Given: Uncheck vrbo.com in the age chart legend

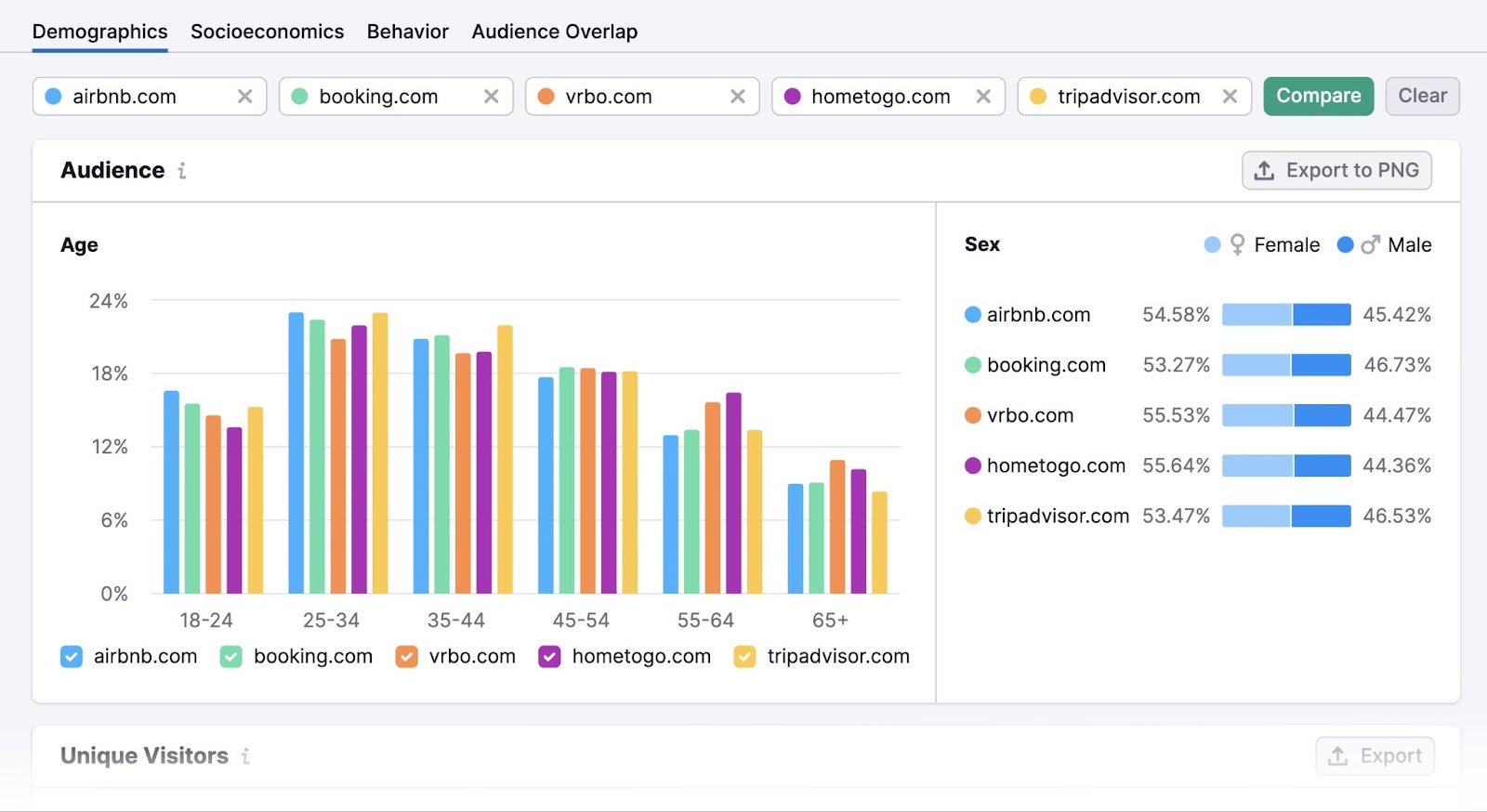Looking at the screenshot, I should 406,657.
